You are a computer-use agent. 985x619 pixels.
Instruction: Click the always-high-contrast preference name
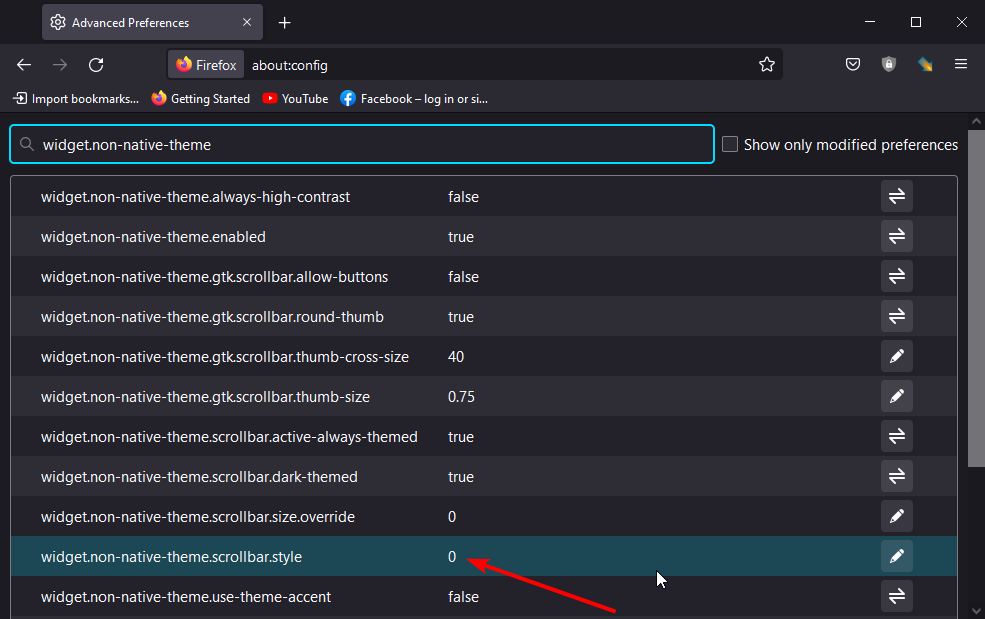[195, 197]
